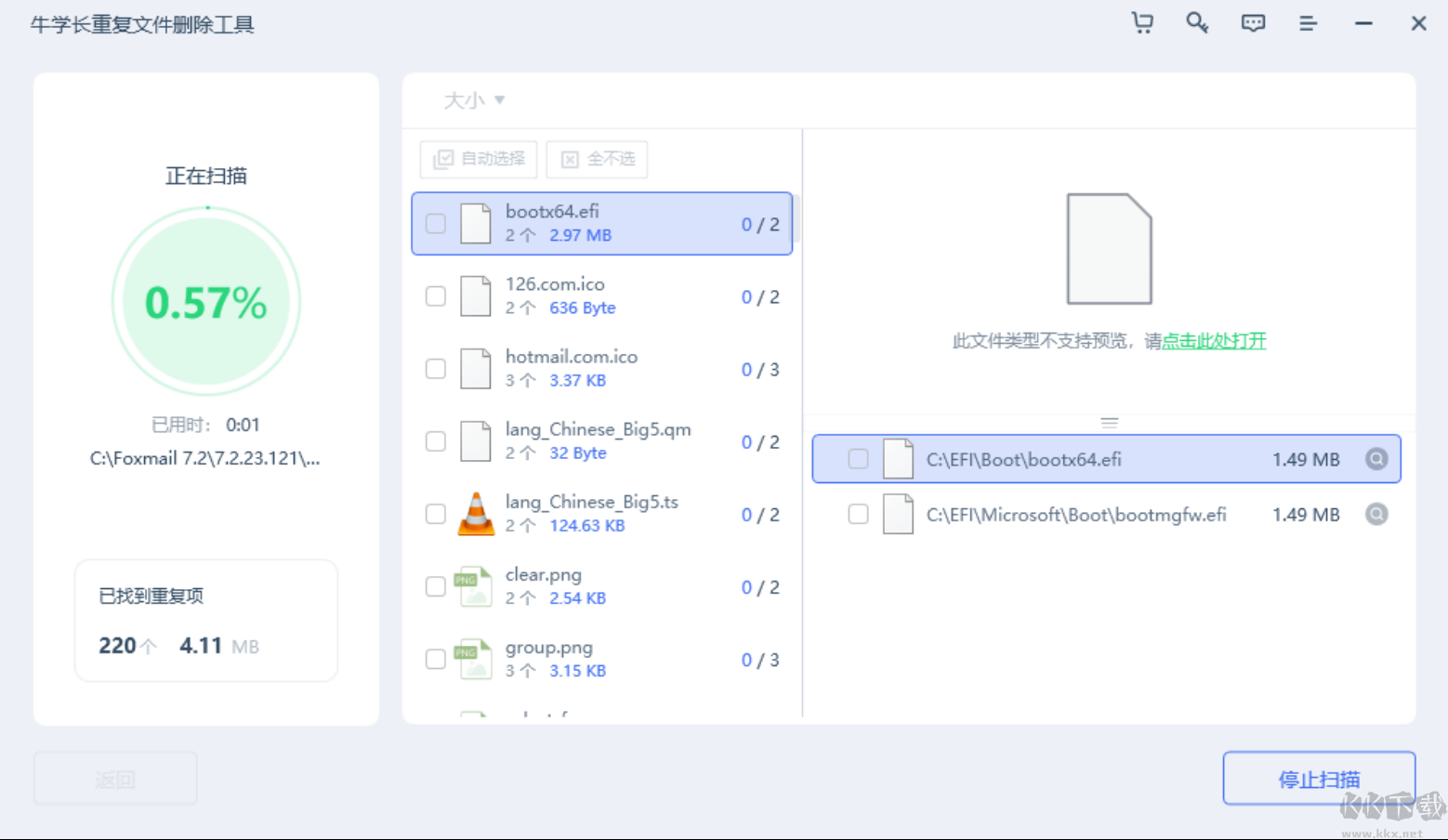Open the feedback chat bubble icon
The height and width of the screenshot is (840, 1448).
1253,23
